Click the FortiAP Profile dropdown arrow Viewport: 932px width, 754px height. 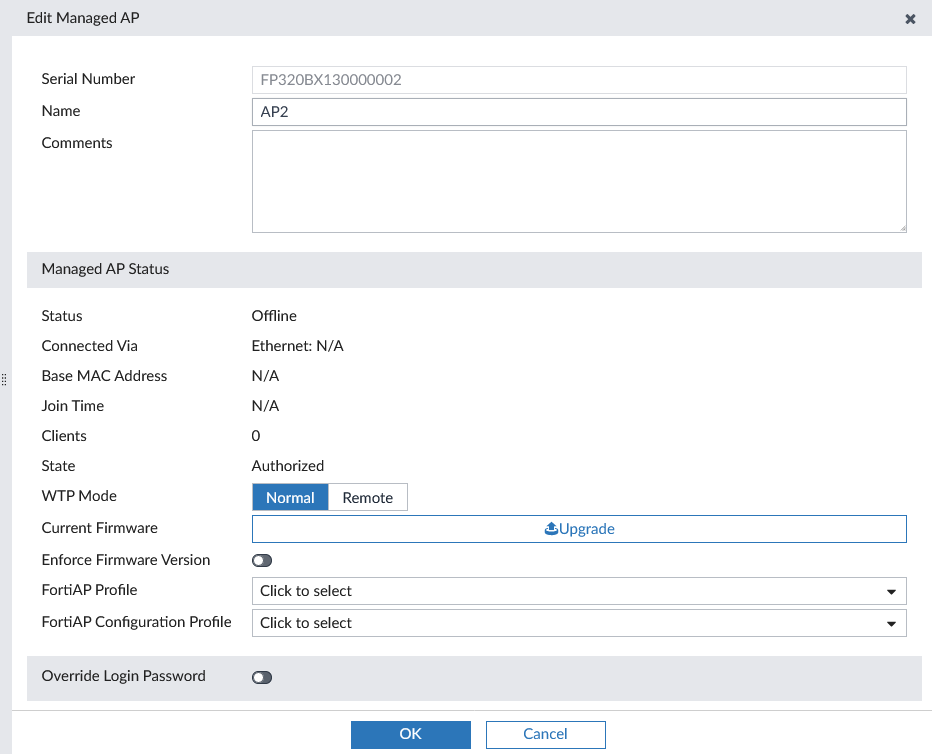tap(893, 591)
